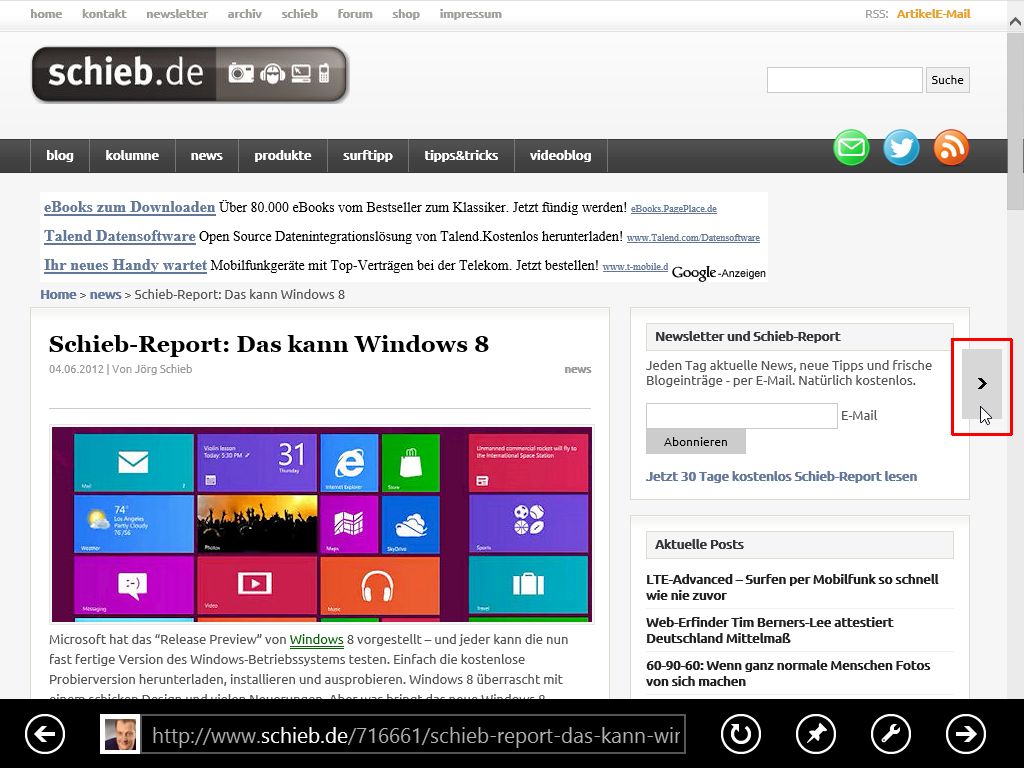The width and height of the screenshot is (1024, 768).
Task: Open the schieb link in top menu
Action: coord(300,14)
